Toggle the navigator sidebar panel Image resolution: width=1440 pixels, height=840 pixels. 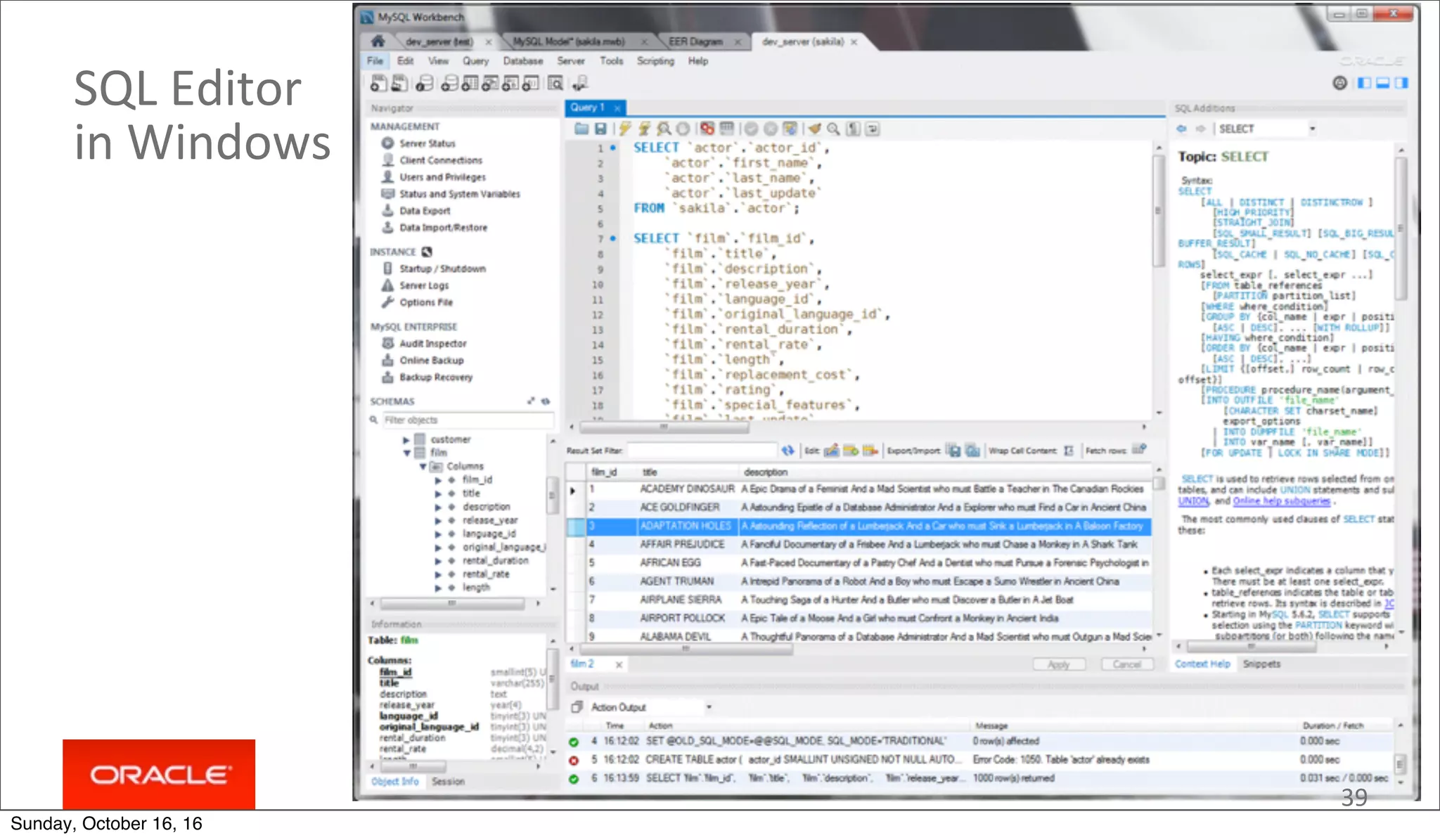click(1364, 83)
